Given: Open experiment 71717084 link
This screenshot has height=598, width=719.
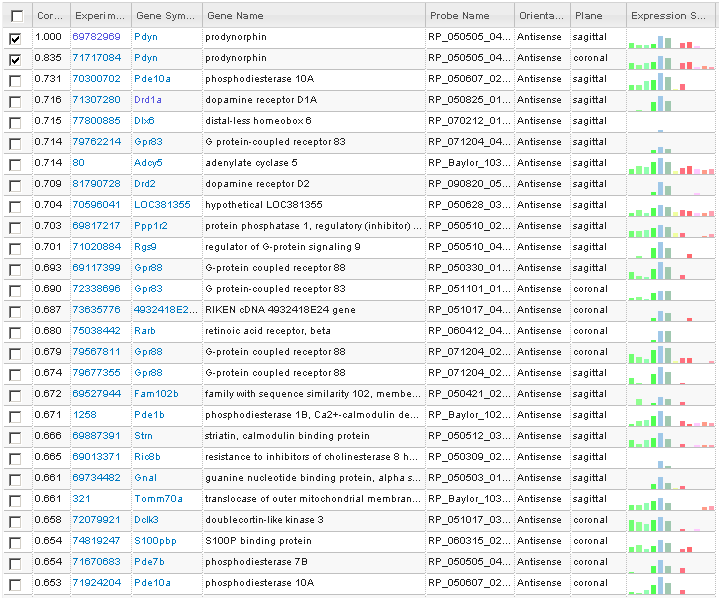Looking at the screenshot, I should [96, 58].
